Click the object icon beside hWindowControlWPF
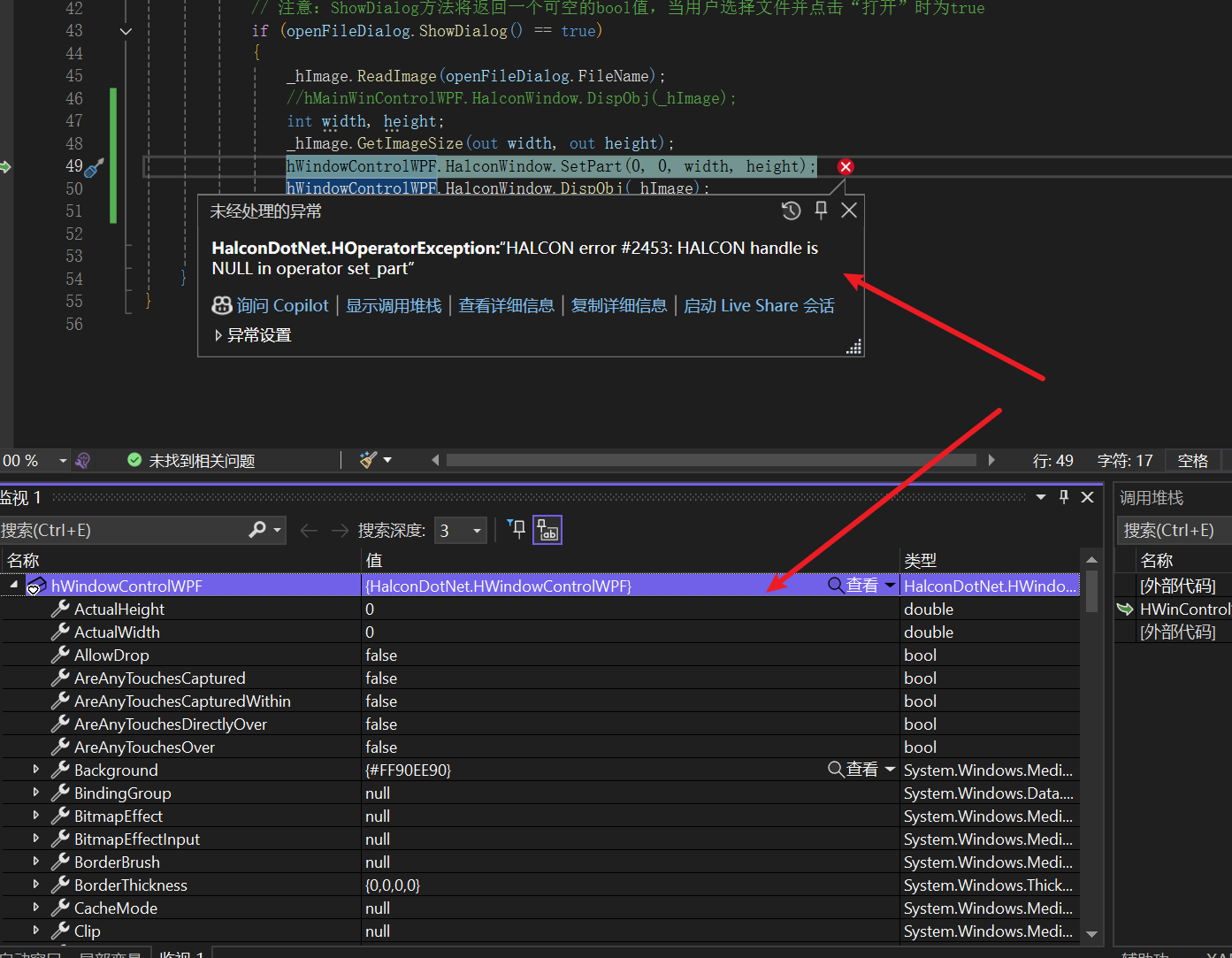The width and height of the screenshot is (1232, 958). click(x=36, y=586)
